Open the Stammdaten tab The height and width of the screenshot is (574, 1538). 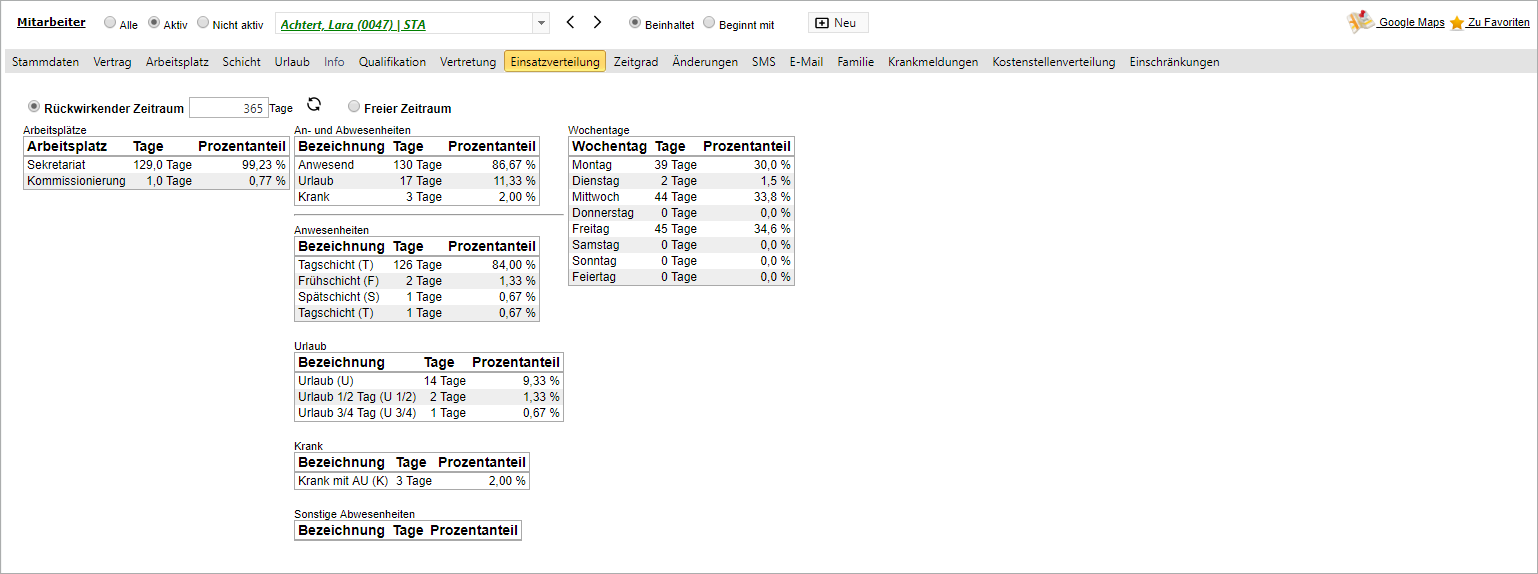pos(45,62)
